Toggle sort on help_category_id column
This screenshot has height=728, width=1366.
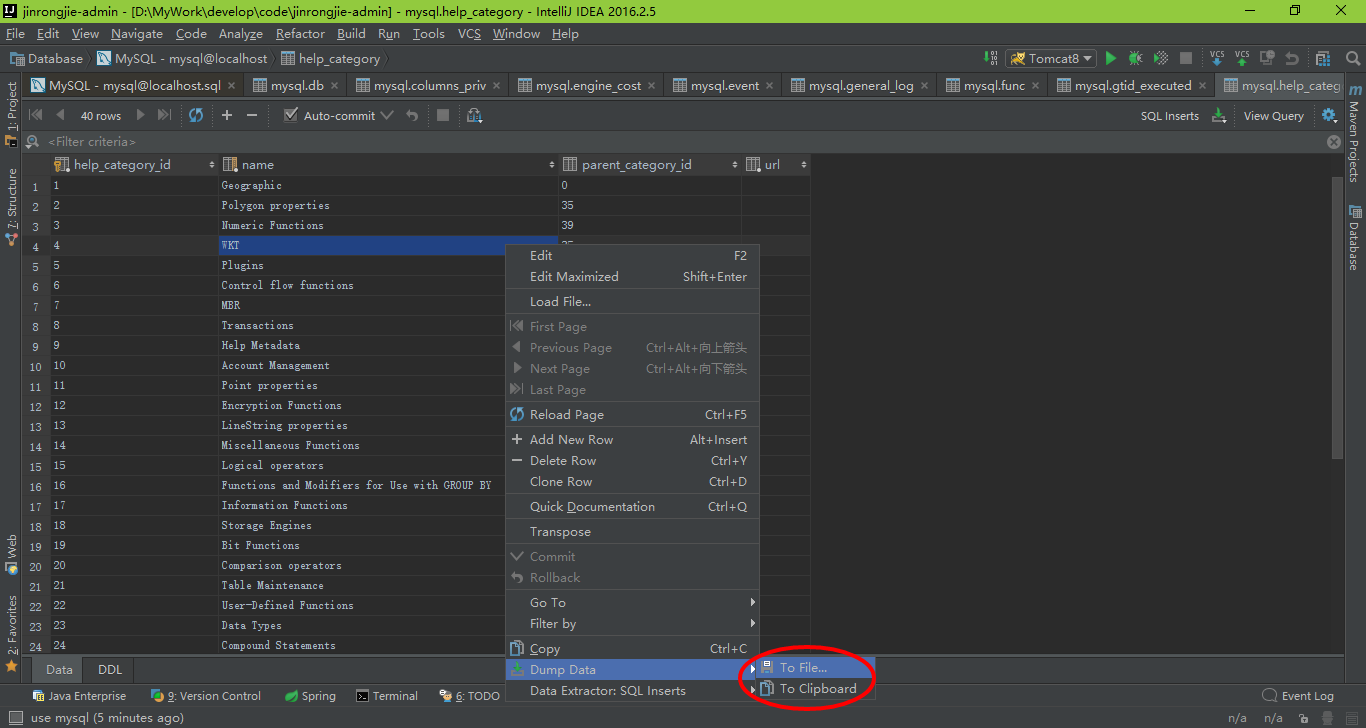pyautogui.click(x=211, y=165)
